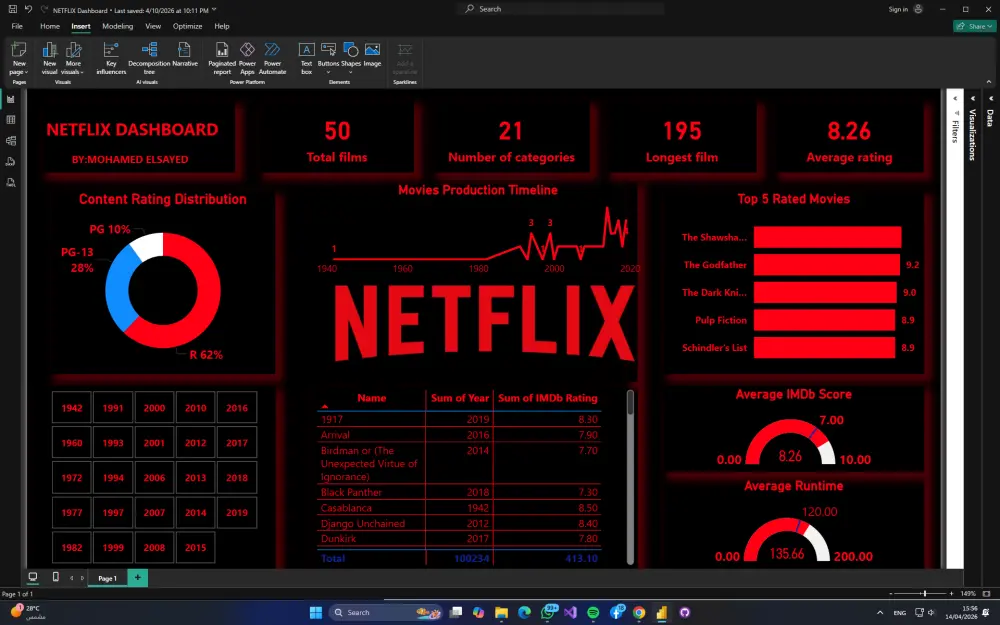The height and width of the screenshot is (625, 1000).
Task: Open Google Chrome from the taskbar
Action: (639, 612)
